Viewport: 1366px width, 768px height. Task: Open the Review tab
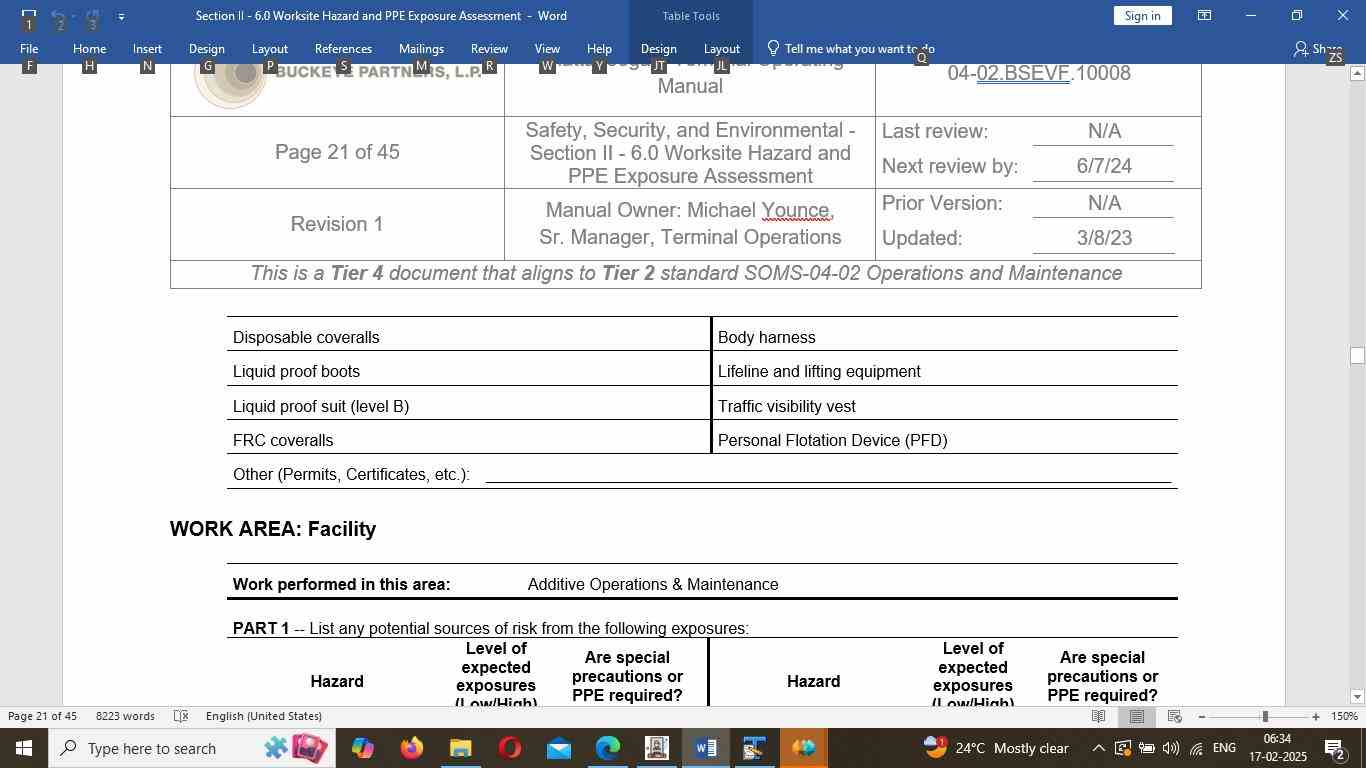pos(489,48)
